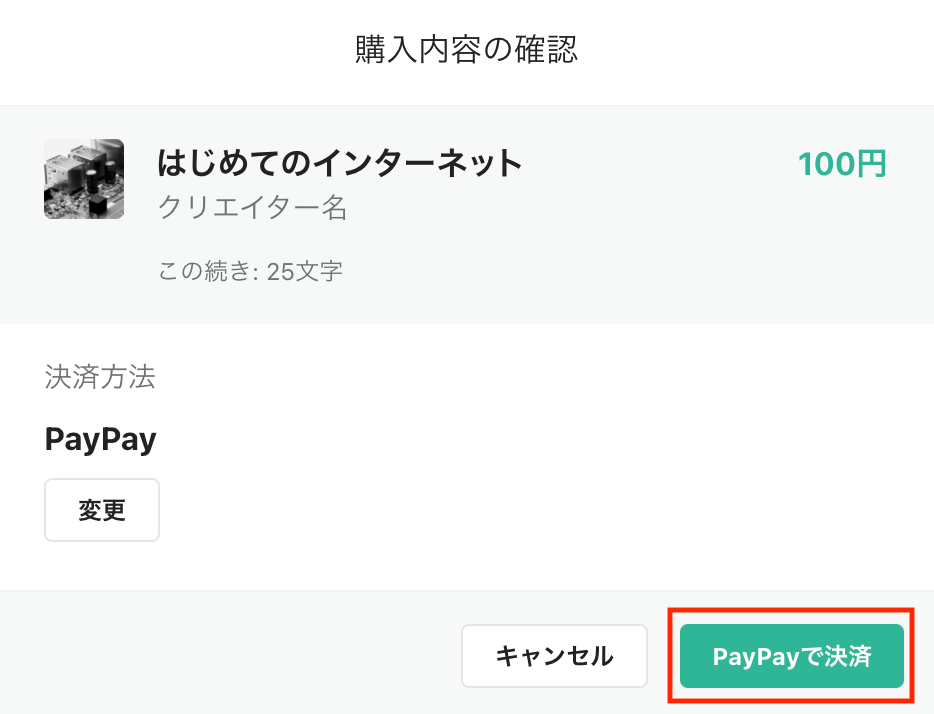Dismiss the dialog using キャンセル
The width and height of the screenshot is (934, 714).
coord(554,656)
